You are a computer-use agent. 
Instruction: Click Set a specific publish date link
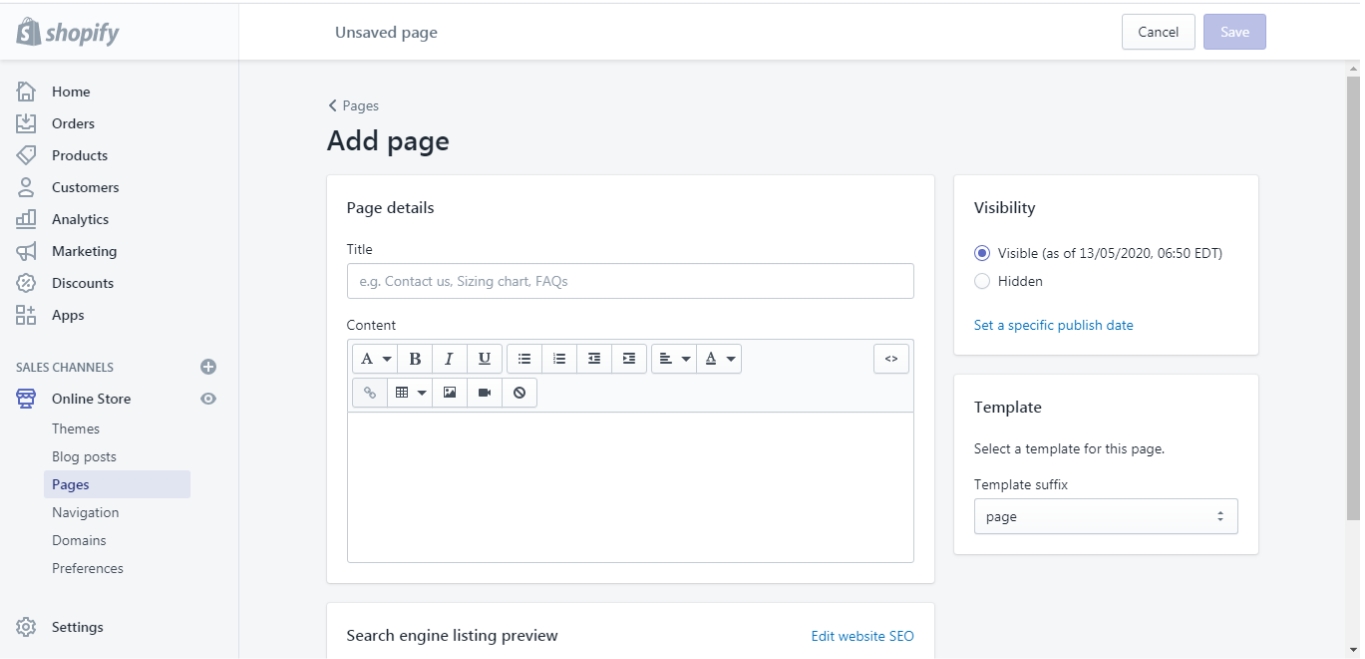[1053, 325]
